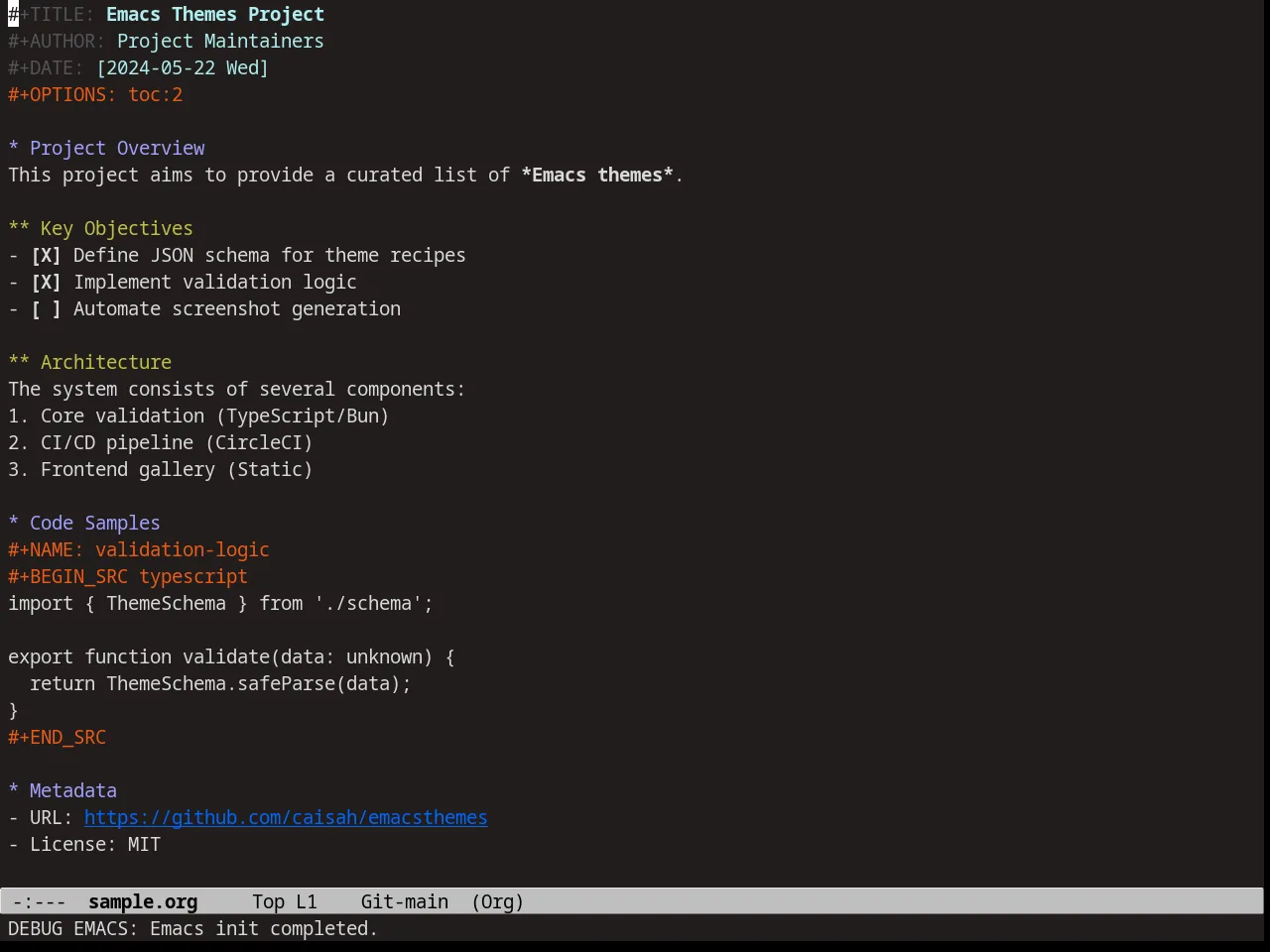Toggle checkbox for Define JSON schema item
This screenshot has width=1270, height=952.
point(46,256)
